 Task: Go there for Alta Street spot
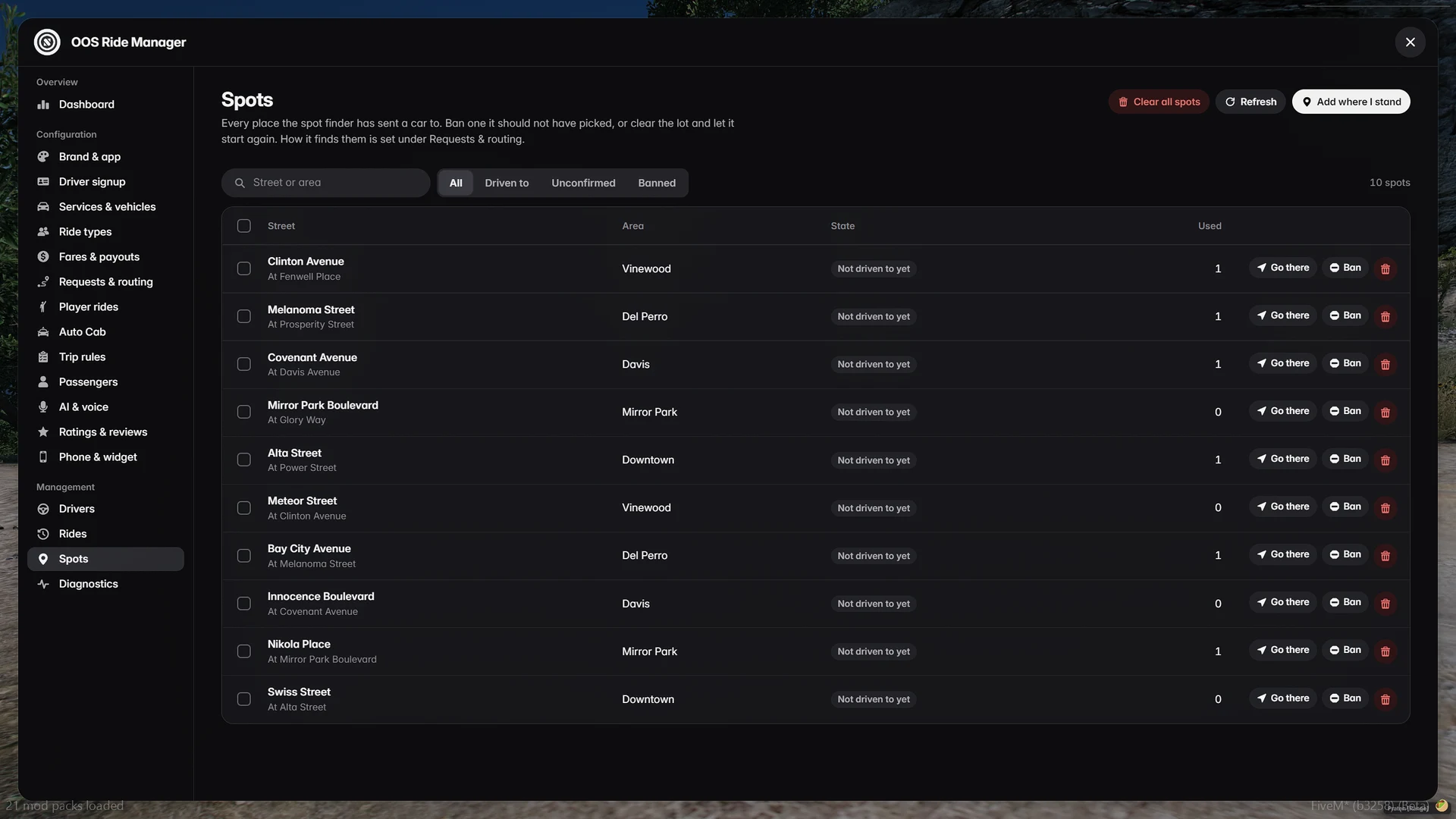pos(1283,459)
